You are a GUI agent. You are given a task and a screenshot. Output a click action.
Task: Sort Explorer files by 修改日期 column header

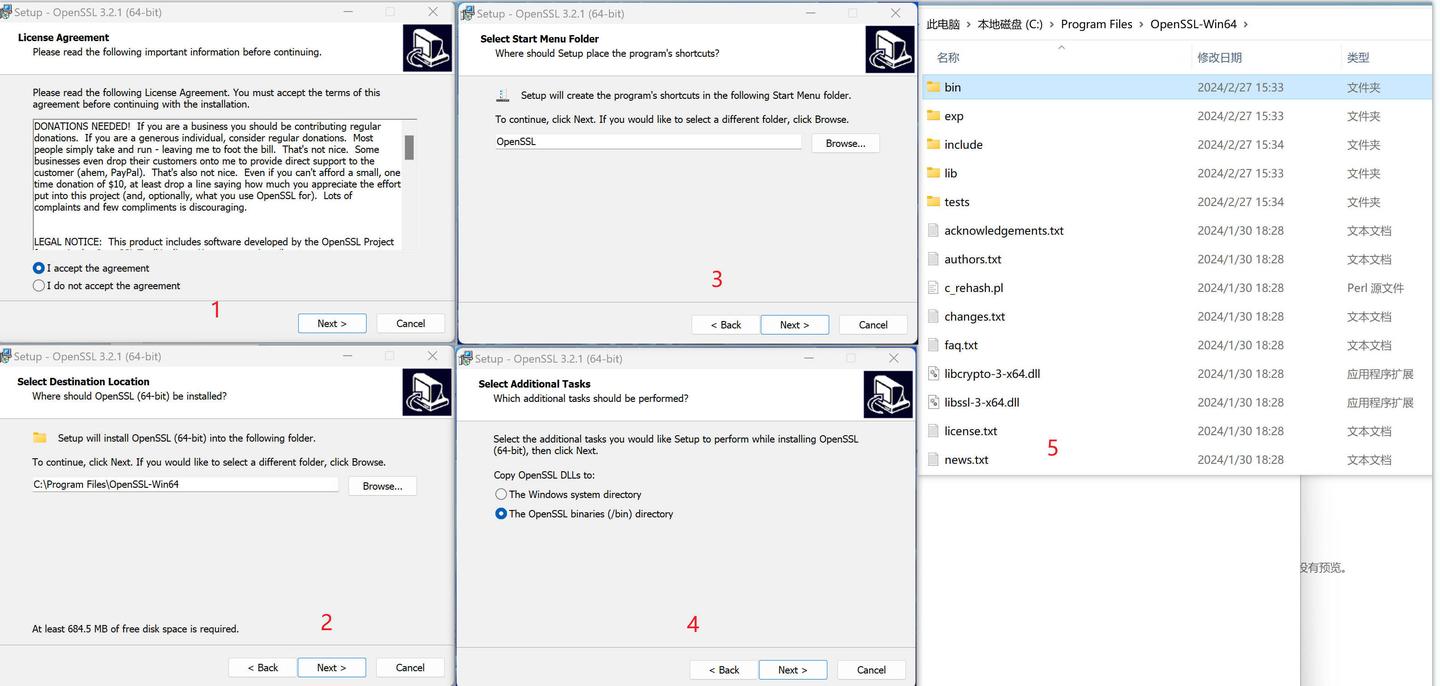coord(1219,58)
